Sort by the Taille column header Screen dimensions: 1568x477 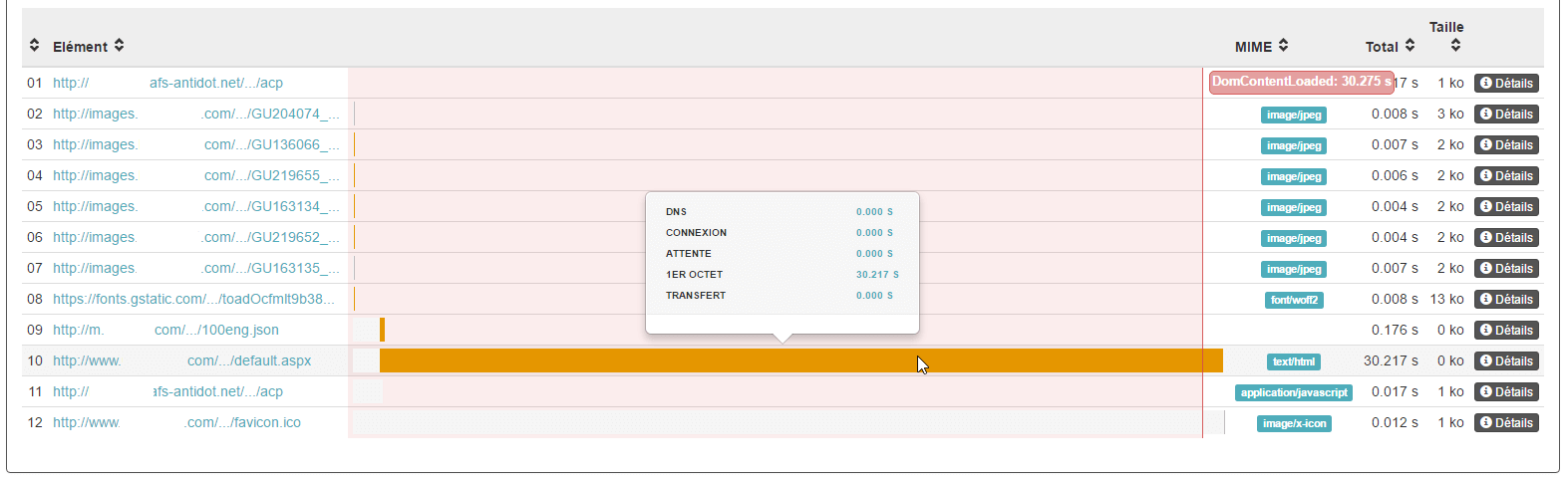coord(1446,36)
